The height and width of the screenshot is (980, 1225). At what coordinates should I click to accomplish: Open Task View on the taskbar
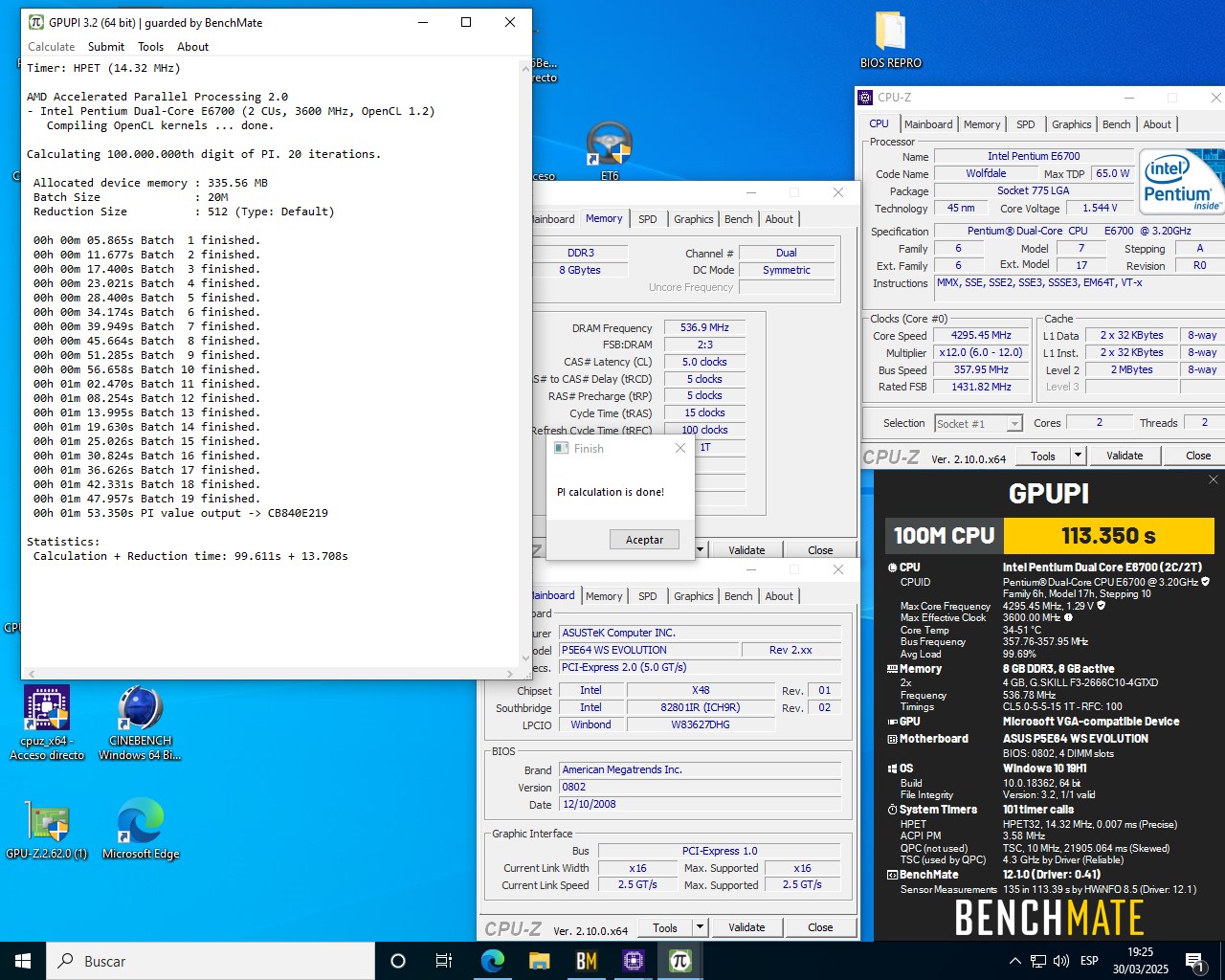point(444,961)
